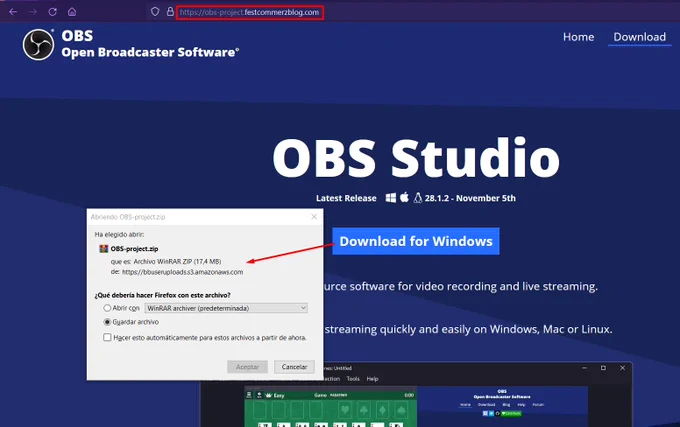Open the Download navigation tab
The width and height of the screenshot is (680, 427).
(x=640, y=37)
